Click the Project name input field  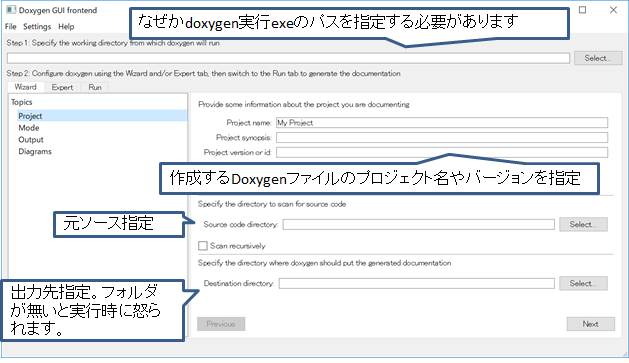[x=442, y=123]
